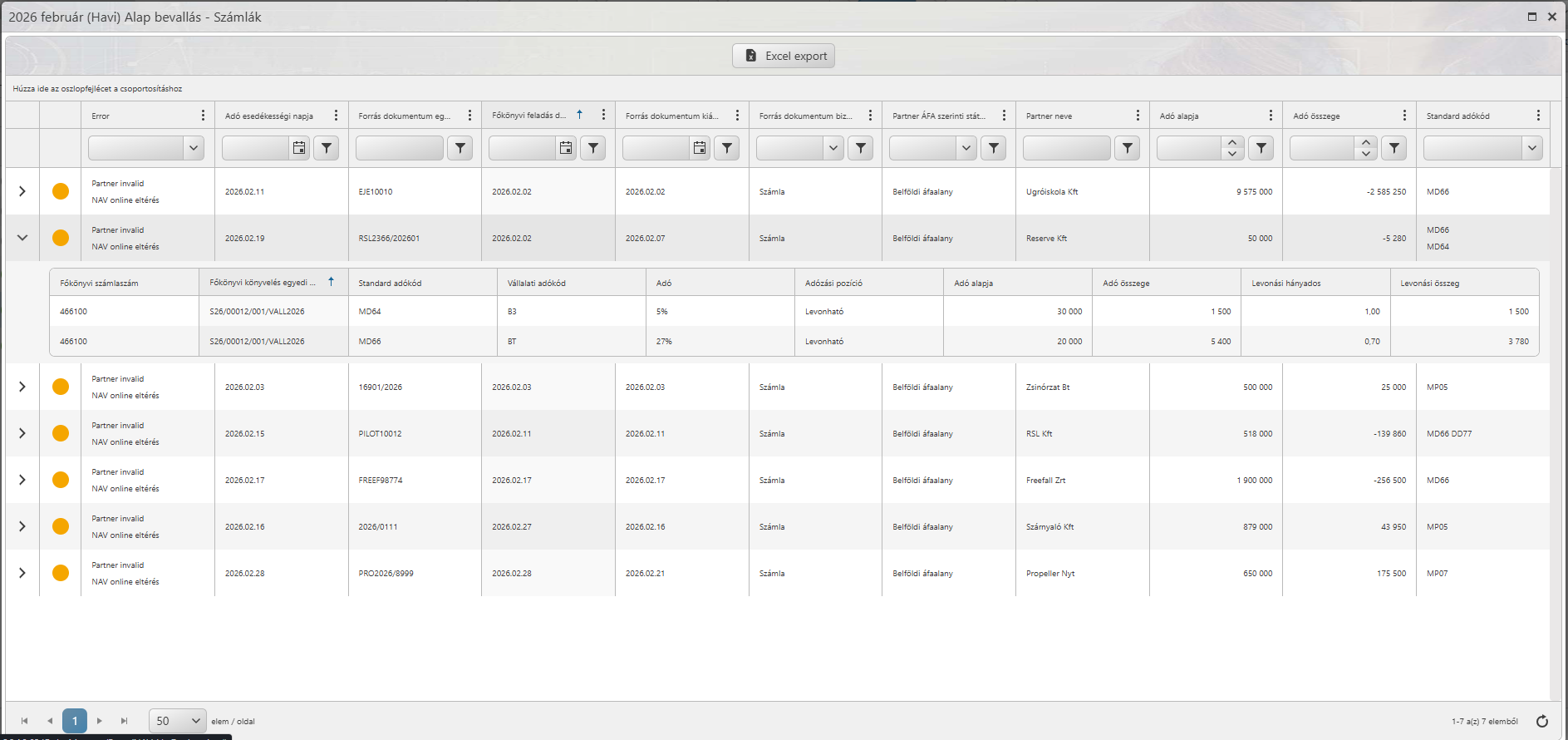Open the Adó összege filter operator
The width and height of the screenshot is (1568, 740).
tap(1394, 148)
